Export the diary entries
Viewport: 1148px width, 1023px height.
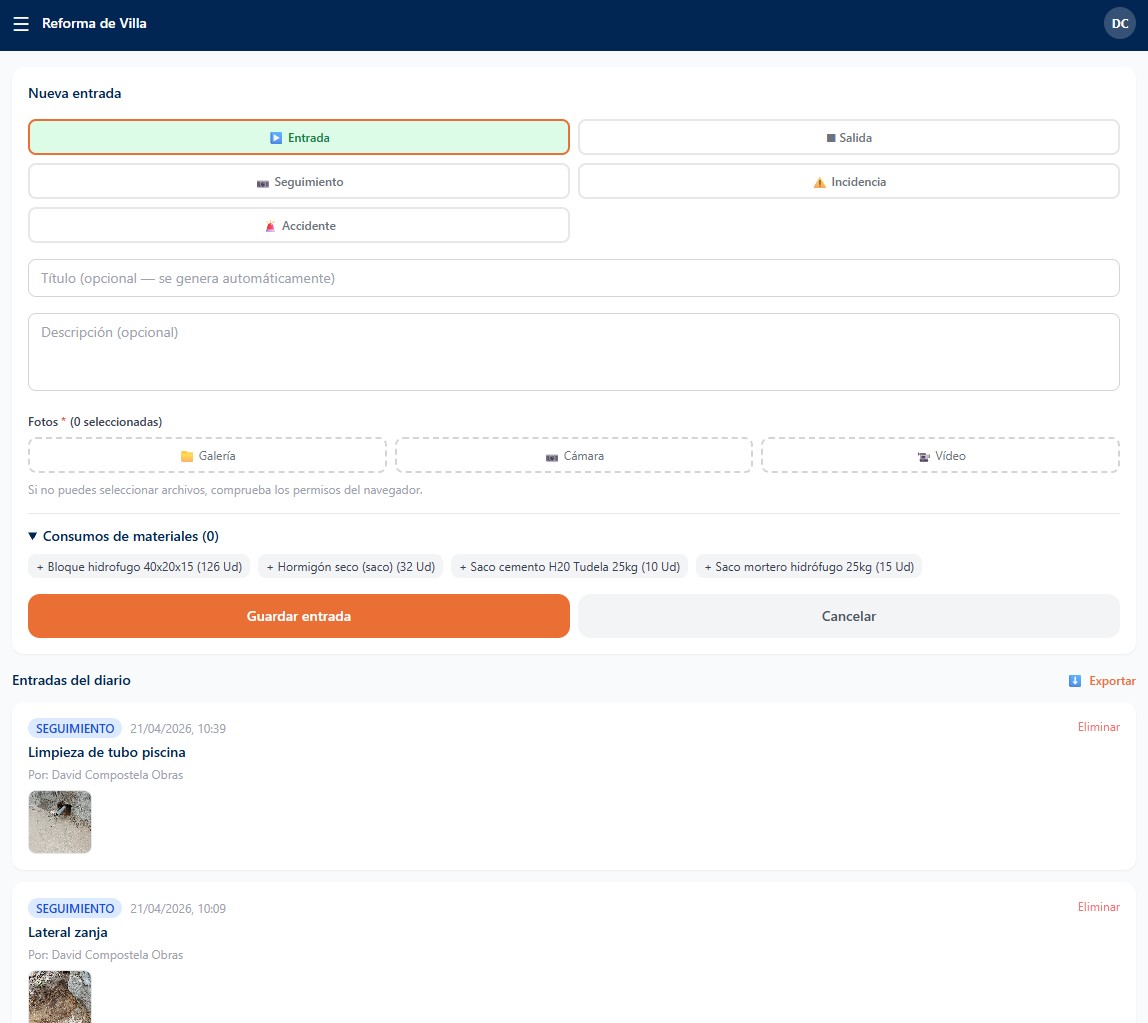(1102, 681)
